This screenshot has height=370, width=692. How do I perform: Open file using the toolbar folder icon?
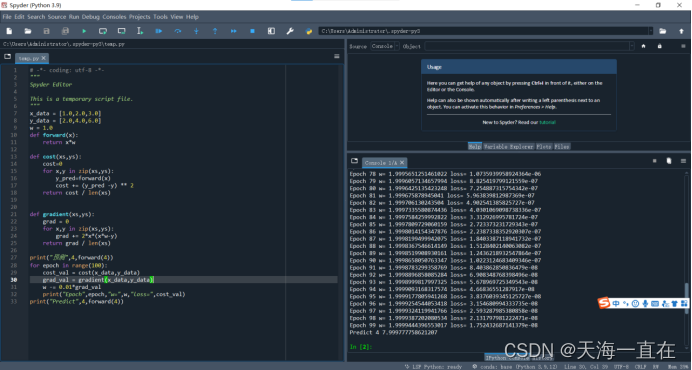click(27, 31)
